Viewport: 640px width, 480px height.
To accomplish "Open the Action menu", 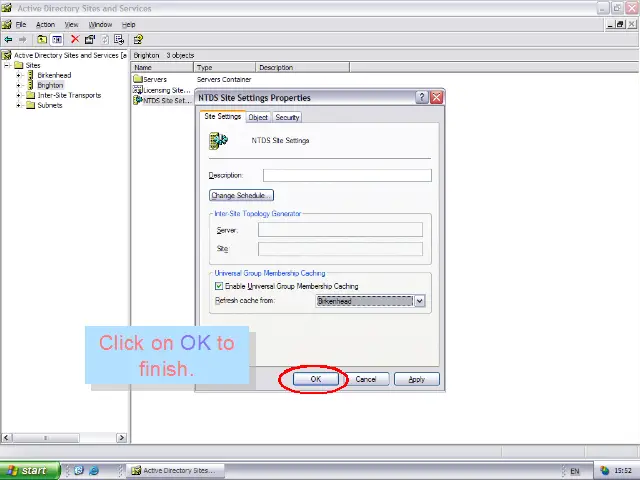I will pos(45,24).
